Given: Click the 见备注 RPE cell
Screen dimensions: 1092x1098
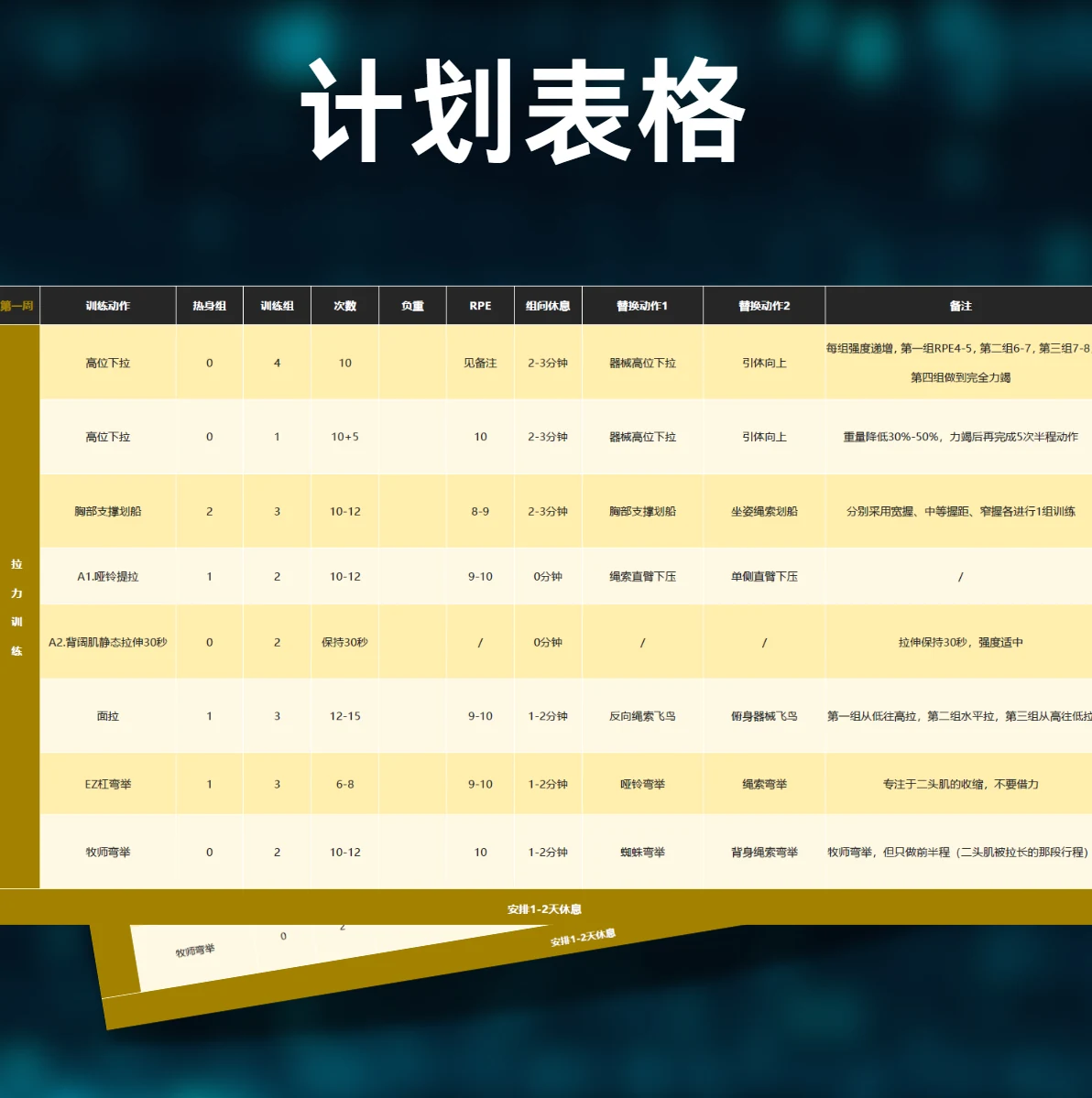Looking at the screenshot, I should pyautogui.click(x=481, y=363).
